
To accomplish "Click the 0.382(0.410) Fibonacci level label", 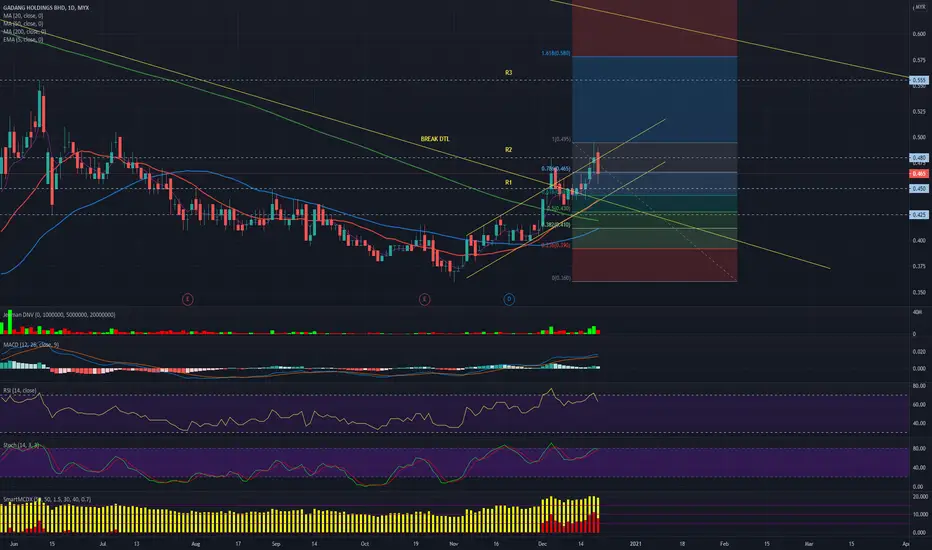I will pos(557,225).
